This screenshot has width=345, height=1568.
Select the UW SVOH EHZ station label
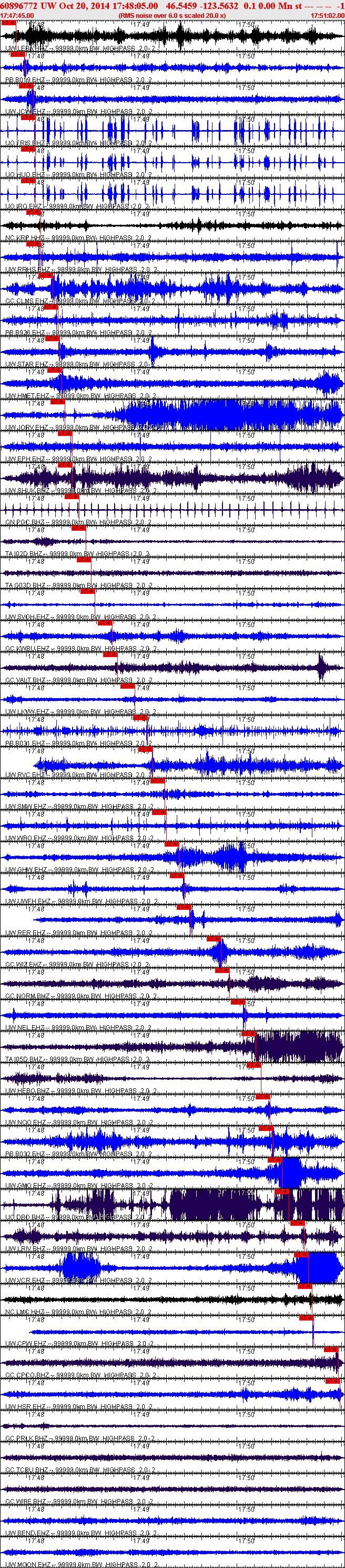point(80,618)
